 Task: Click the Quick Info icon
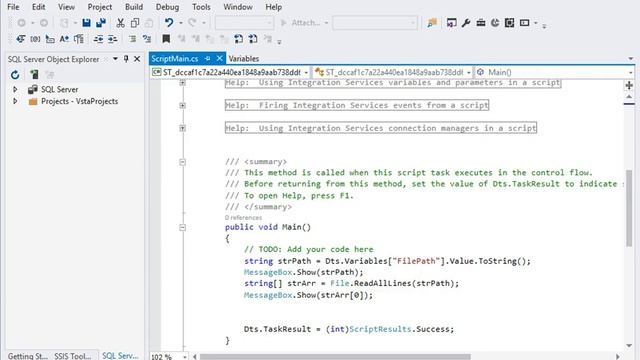[50, 39]
